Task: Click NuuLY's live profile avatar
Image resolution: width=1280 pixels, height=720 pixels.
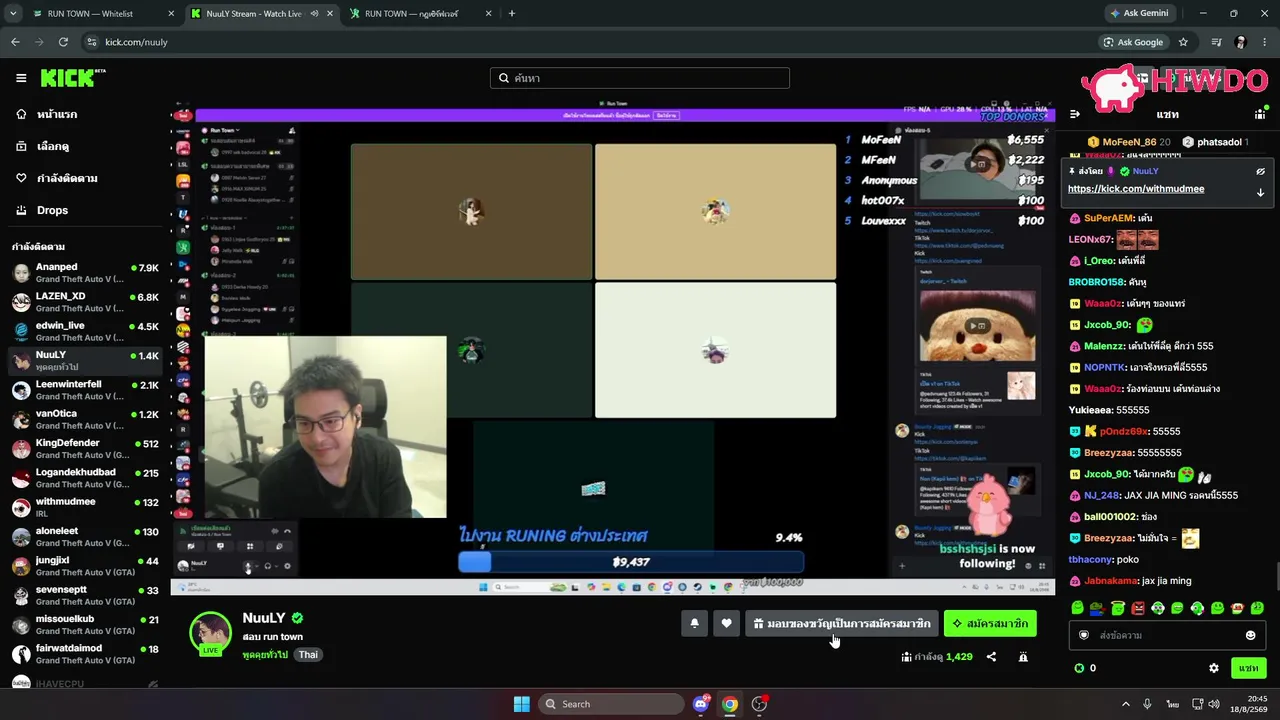Action: point(211,633)
